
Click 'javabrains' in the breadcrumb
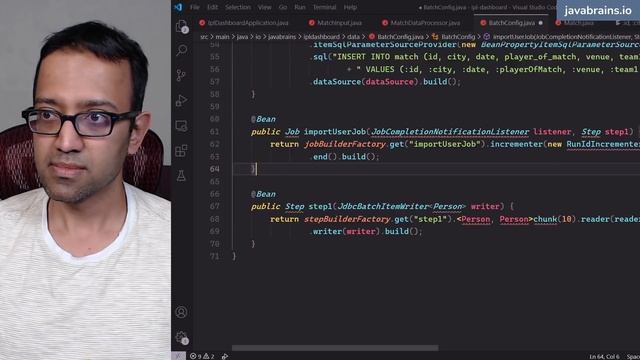tap(282, 37)
